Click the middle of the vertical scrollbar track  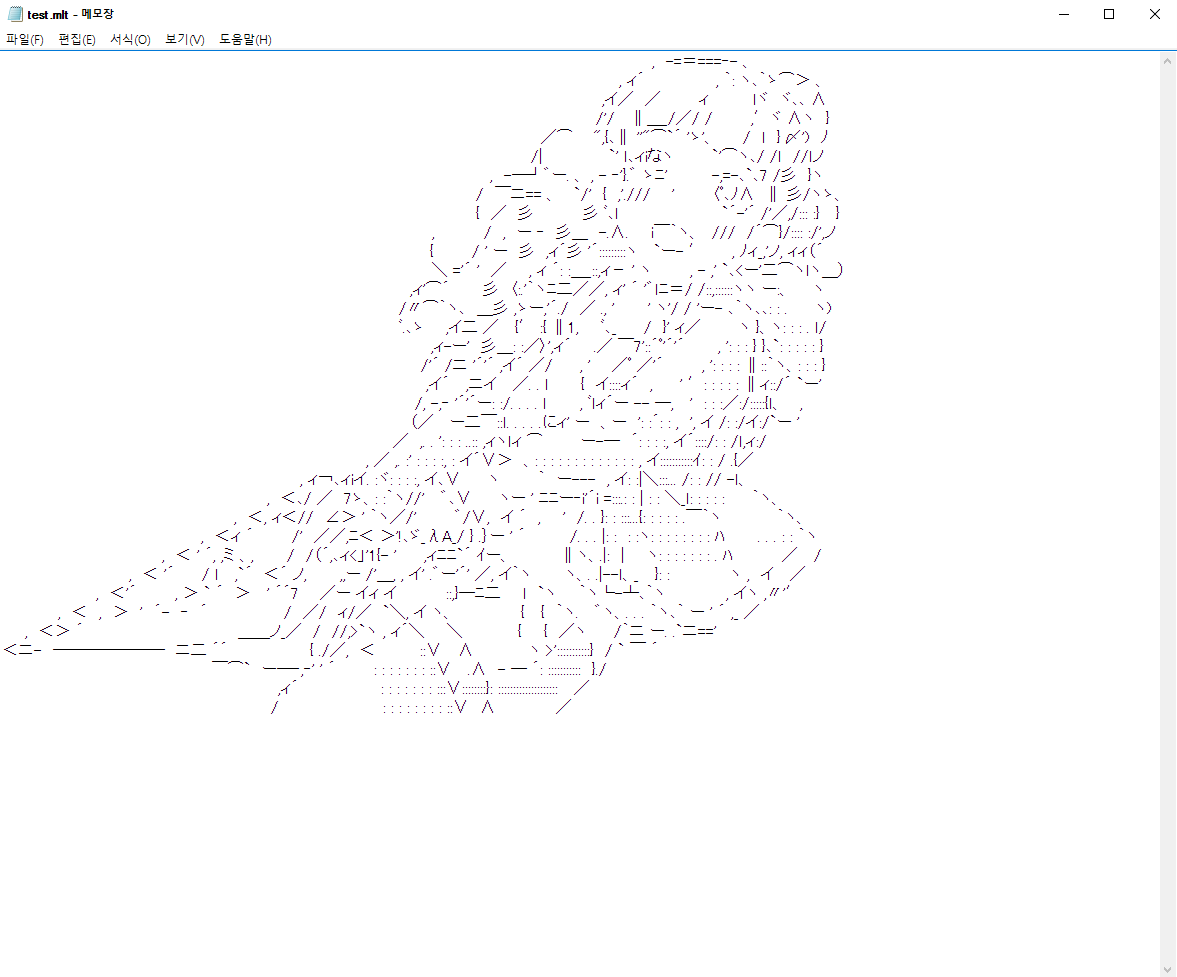point(1167,514)
